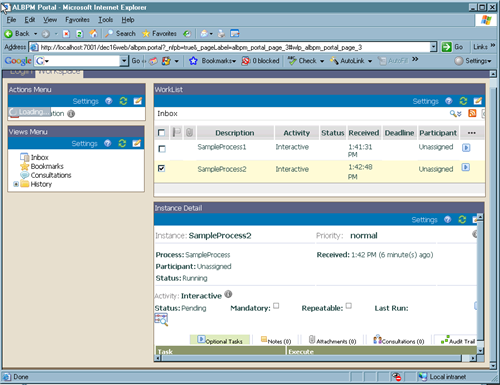Refresh the Views Menu portlet
The height and width of the screenshot is (385, 500).
[x=122, y=143]
